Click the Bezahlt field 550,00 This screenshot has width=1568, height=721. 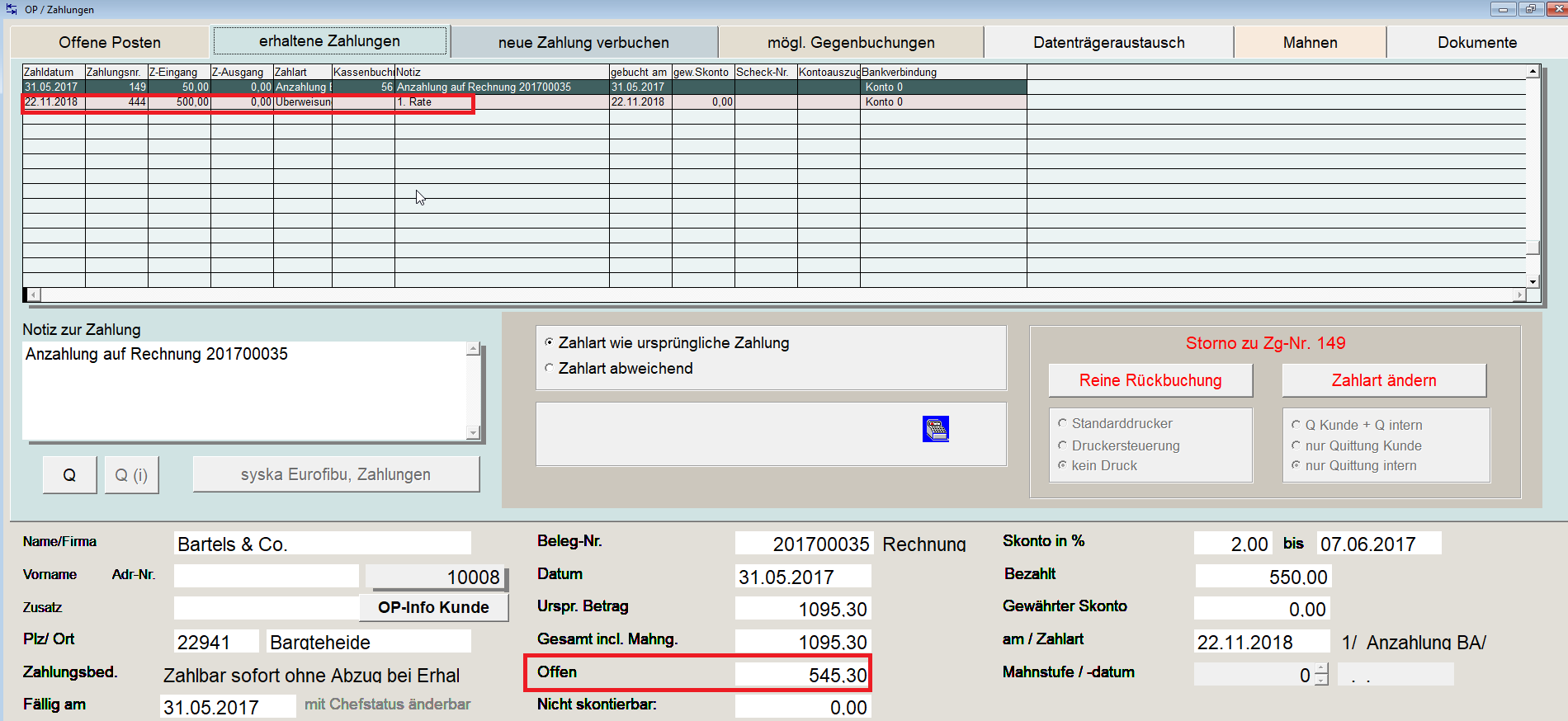pyautogui.click(x=1263, y=576)
